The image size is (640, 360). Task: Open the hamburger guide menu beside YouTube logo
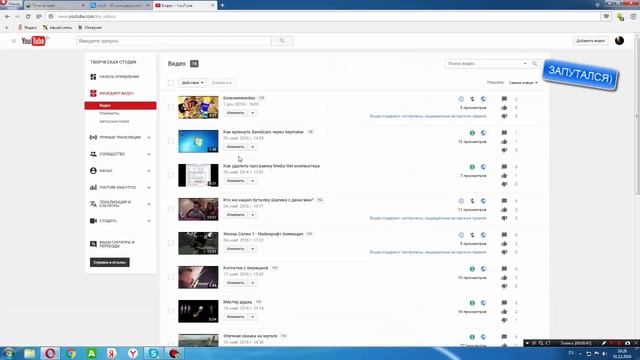pos(13,41)
